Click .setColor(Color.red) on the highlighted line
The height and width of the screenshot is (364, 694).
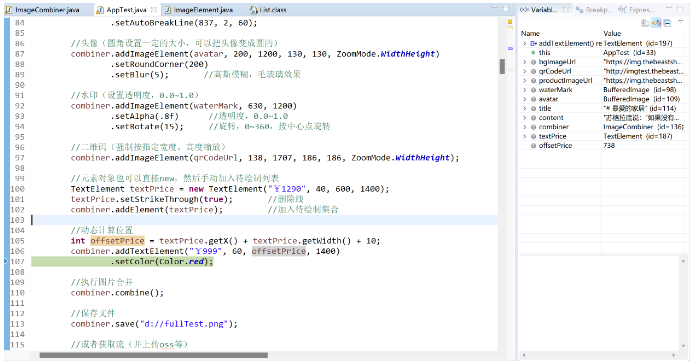[x=161, y=262]
